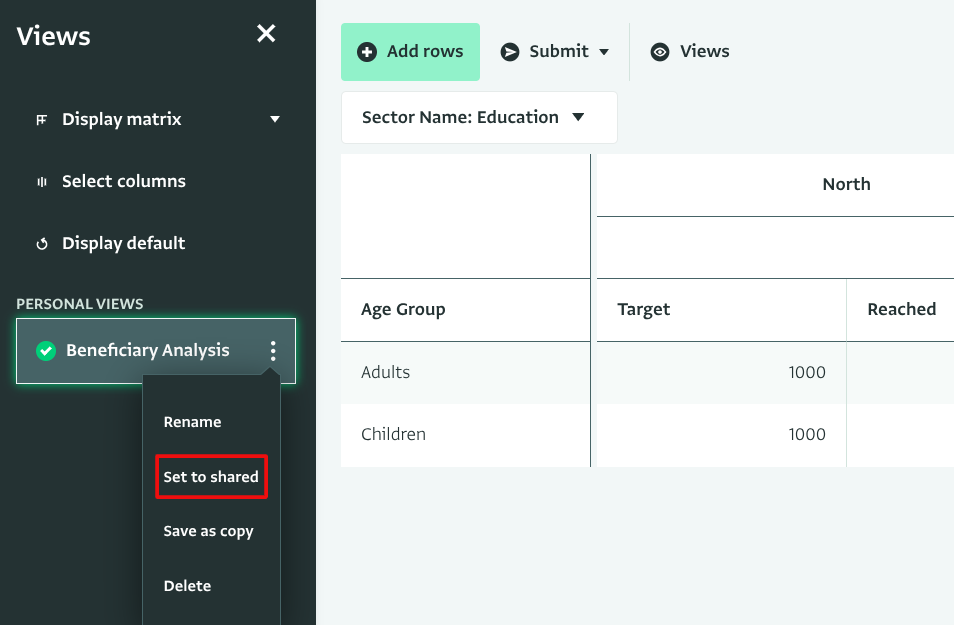Select Set to shared menu option

coord(211,477)
